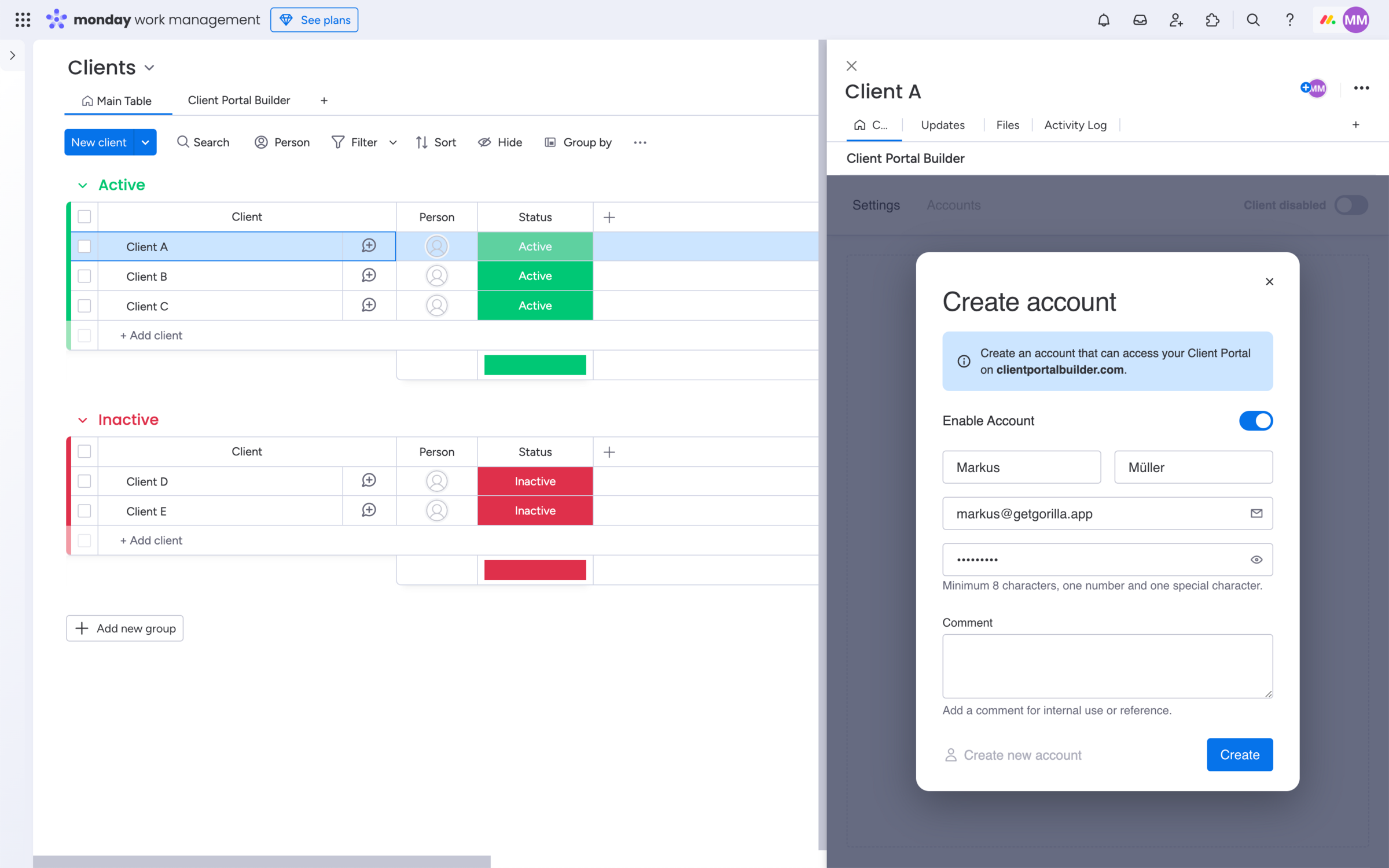1389x868 pixels.
Task: Close the Client A side panel
Action: [851, 66]
